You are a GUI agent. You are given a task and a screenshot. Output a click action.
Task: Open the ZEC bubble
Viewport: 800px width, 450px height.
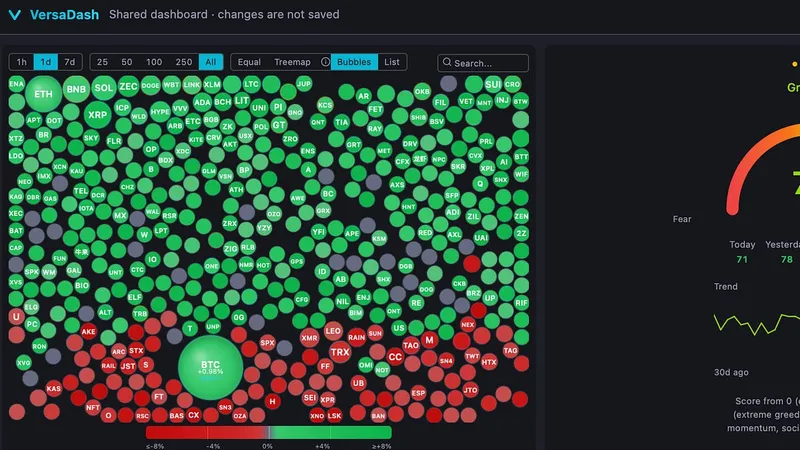(128, 86)
